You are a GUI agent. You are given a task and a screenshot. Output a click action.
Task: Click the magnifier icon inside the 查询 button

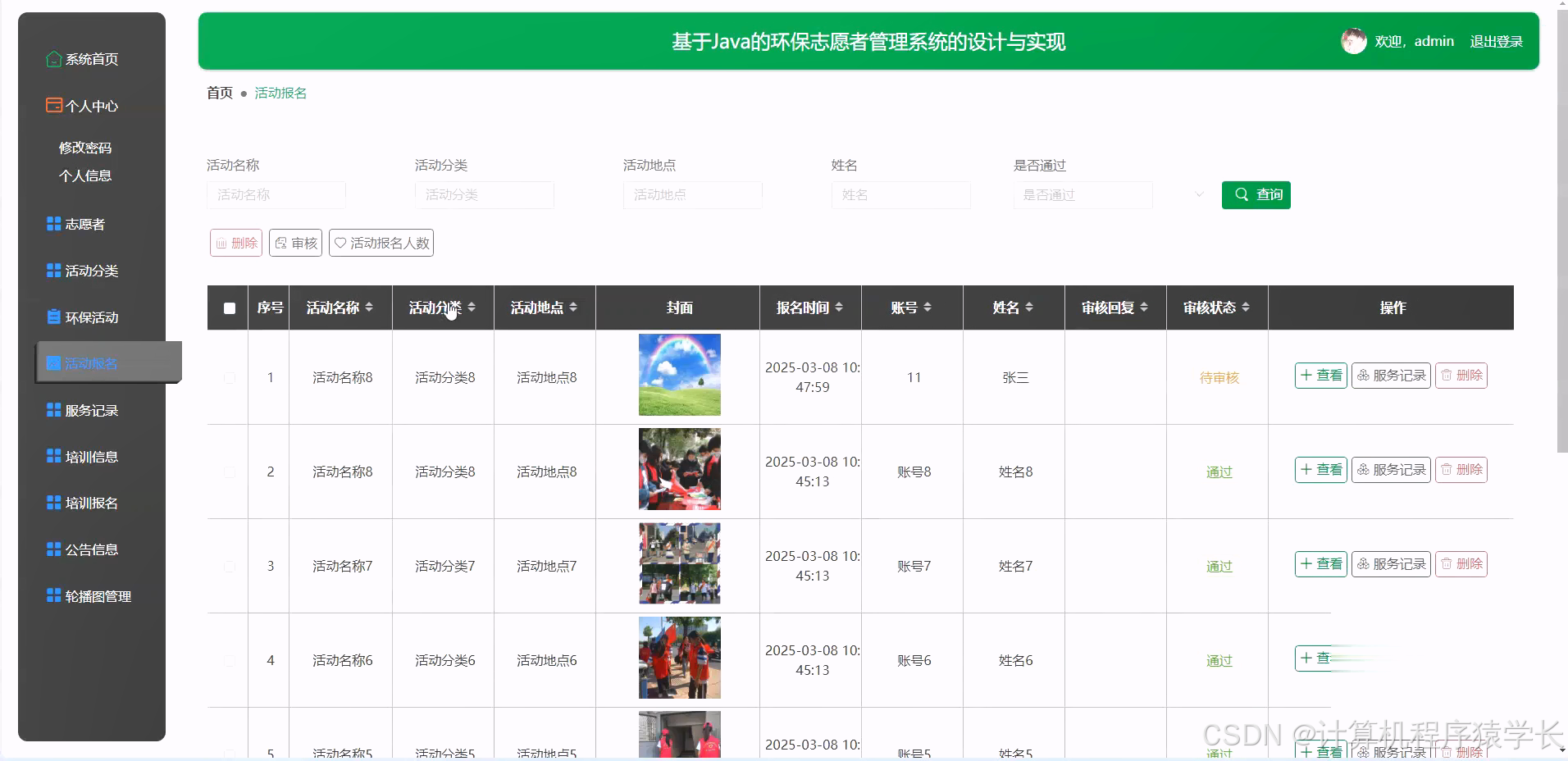1242,194
